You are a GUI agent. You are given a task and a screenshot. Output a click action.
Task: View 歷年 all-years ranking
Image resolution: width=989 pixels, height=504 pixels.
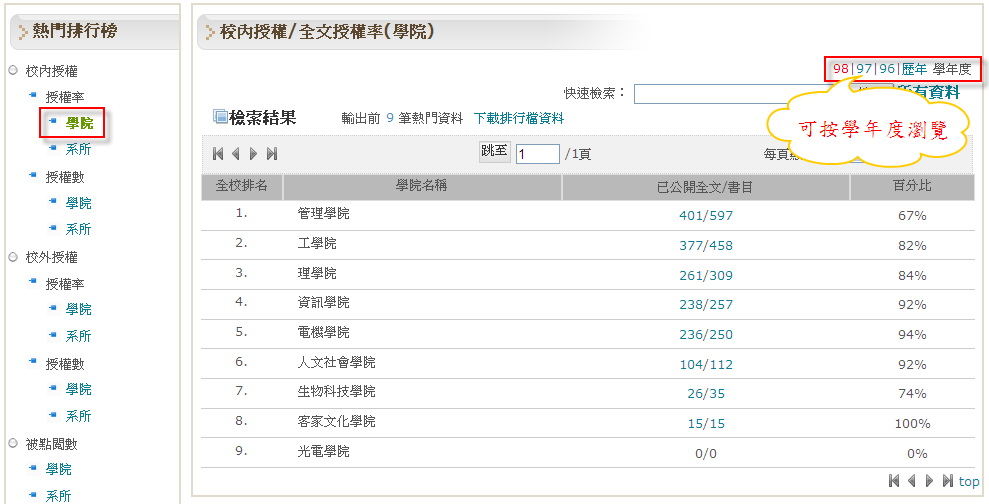914,69
